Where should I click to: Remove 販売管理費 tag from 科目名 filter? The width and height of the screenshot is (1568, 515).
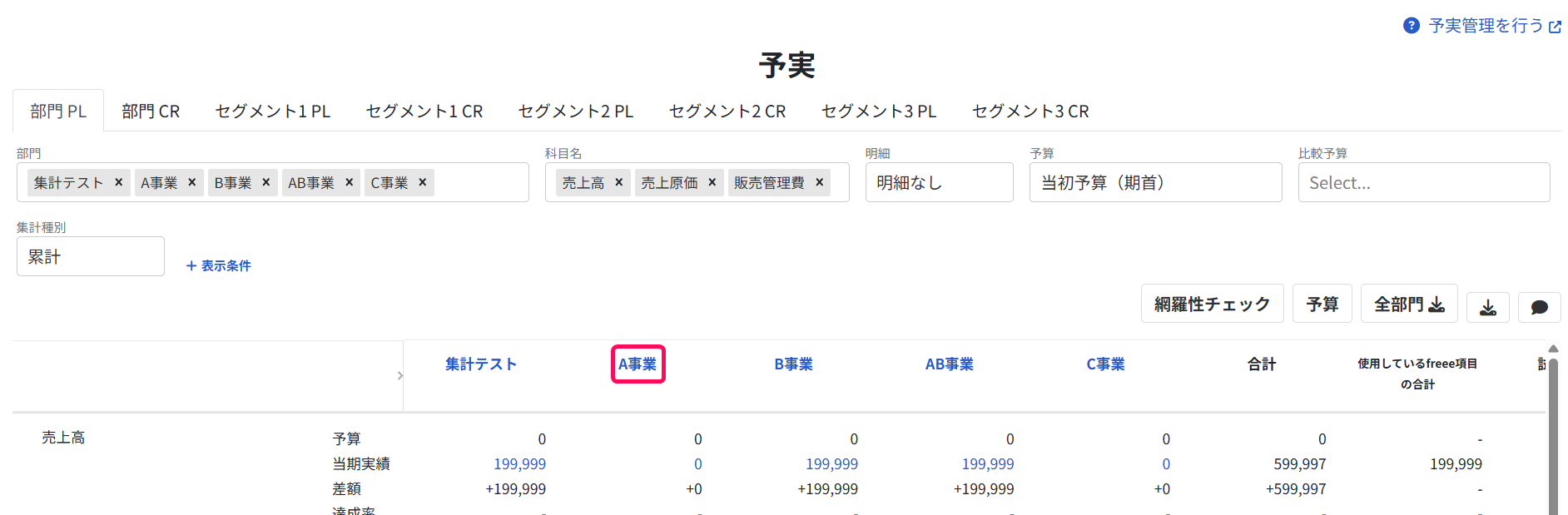(x=820, y=182)
